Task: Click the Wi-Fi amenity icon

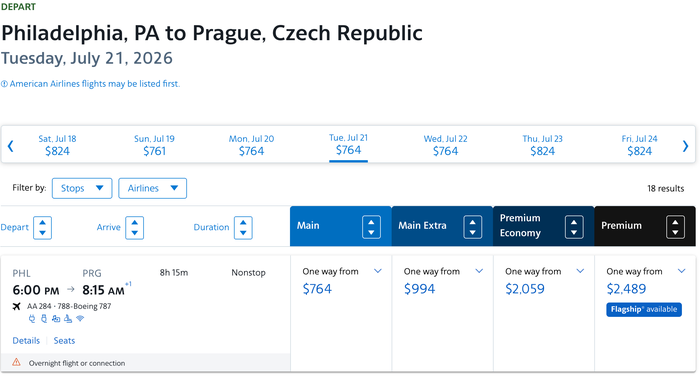Action: [x=80, y=318]
